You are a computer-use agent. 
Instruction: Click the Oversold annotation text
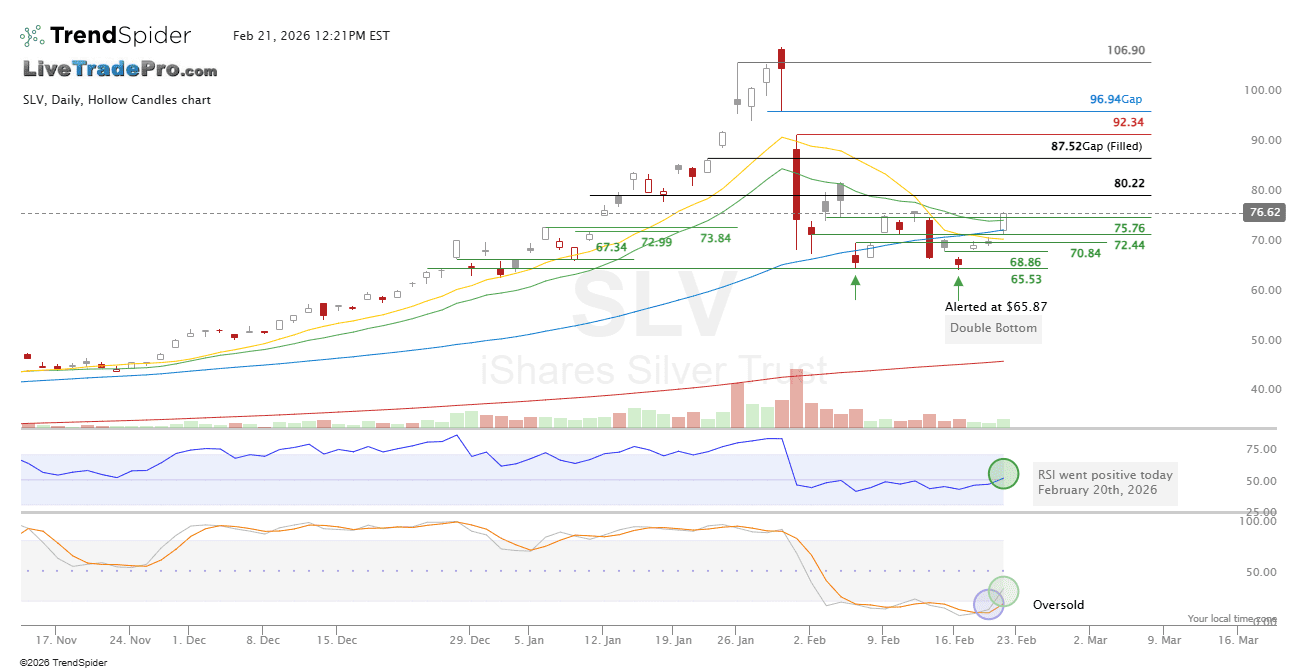tap(1058, 605)
